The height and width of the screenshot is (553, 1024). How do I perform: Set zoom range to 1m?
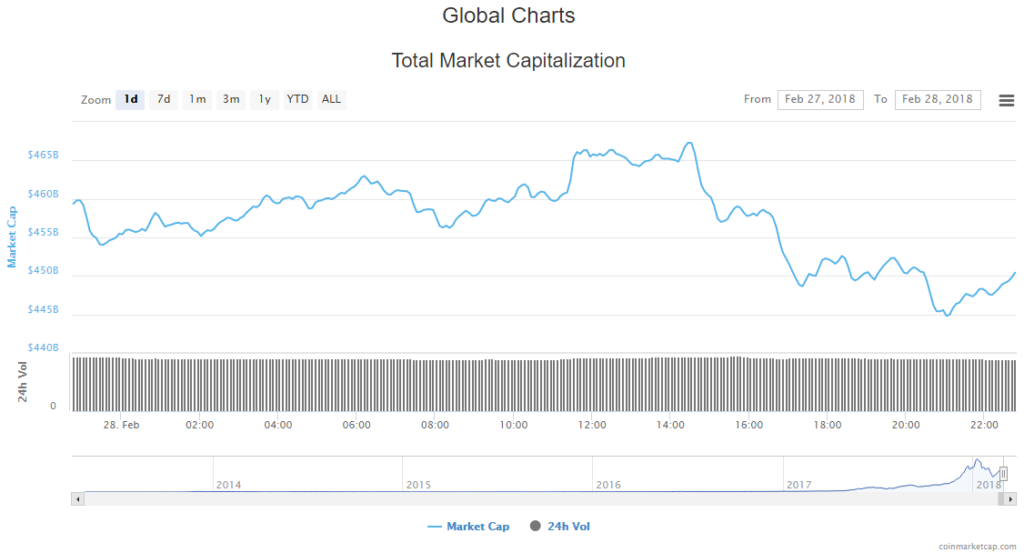click(x=198, y=99)
